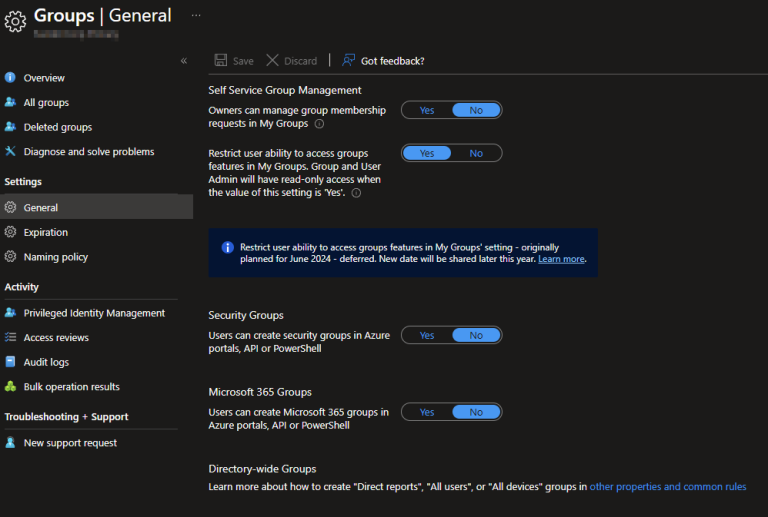Click the Groups gear icon in header
Screen dimensions: 768x517
point(15,22)
